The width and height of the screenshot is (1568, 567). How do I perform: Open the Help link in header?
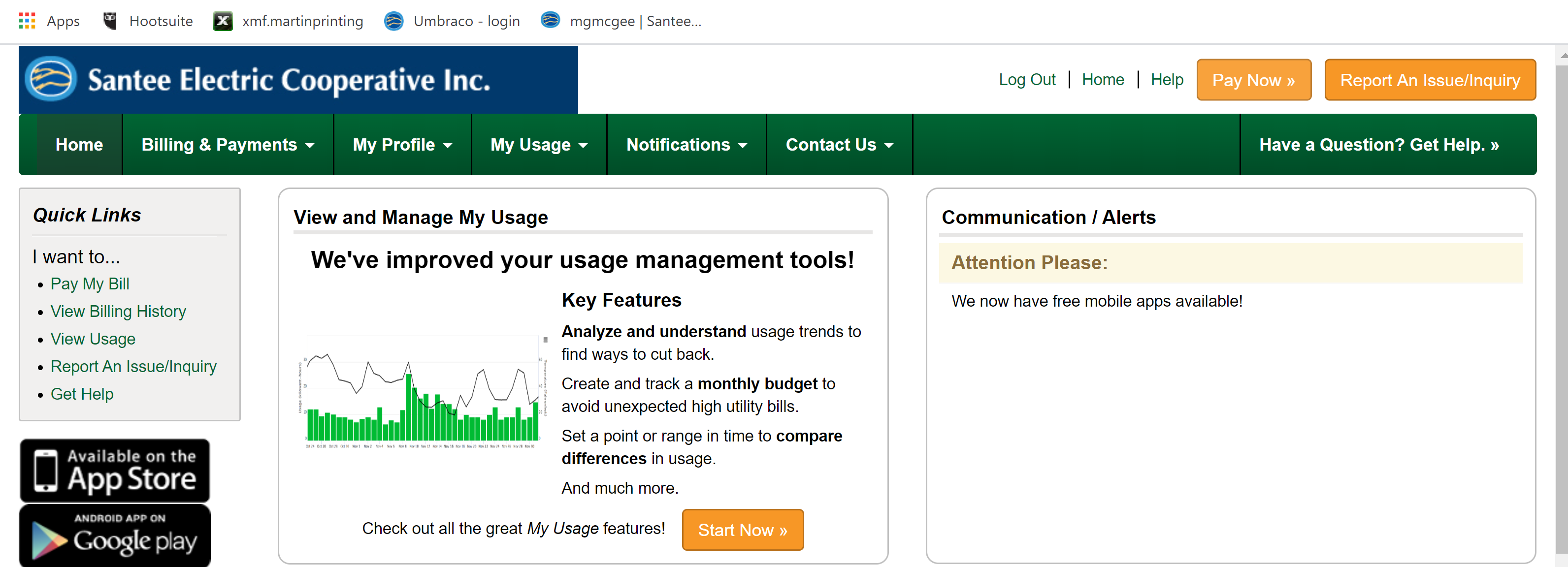1167,80
